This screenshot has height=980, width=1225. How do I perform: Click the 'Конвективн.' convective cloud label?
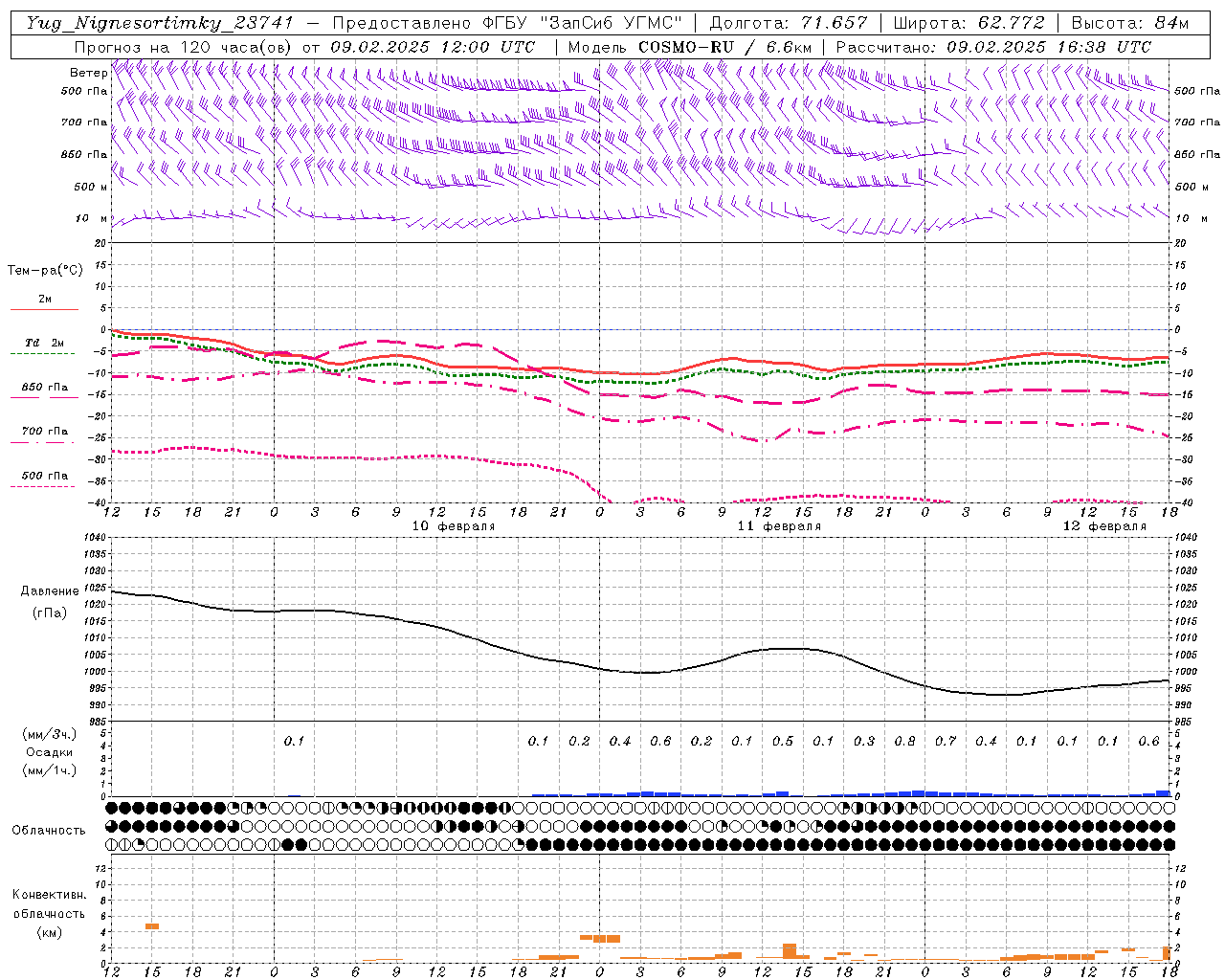point(49,895)
